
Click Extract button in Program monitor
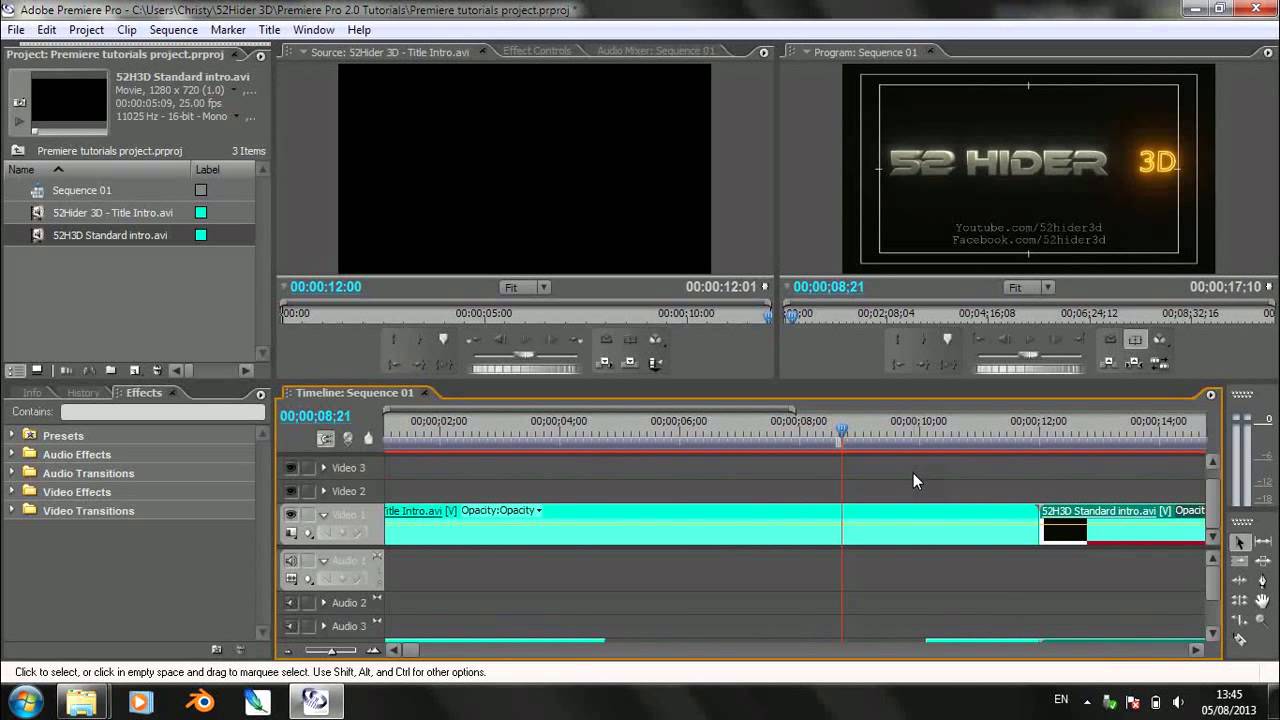(x=1135, y=362)
